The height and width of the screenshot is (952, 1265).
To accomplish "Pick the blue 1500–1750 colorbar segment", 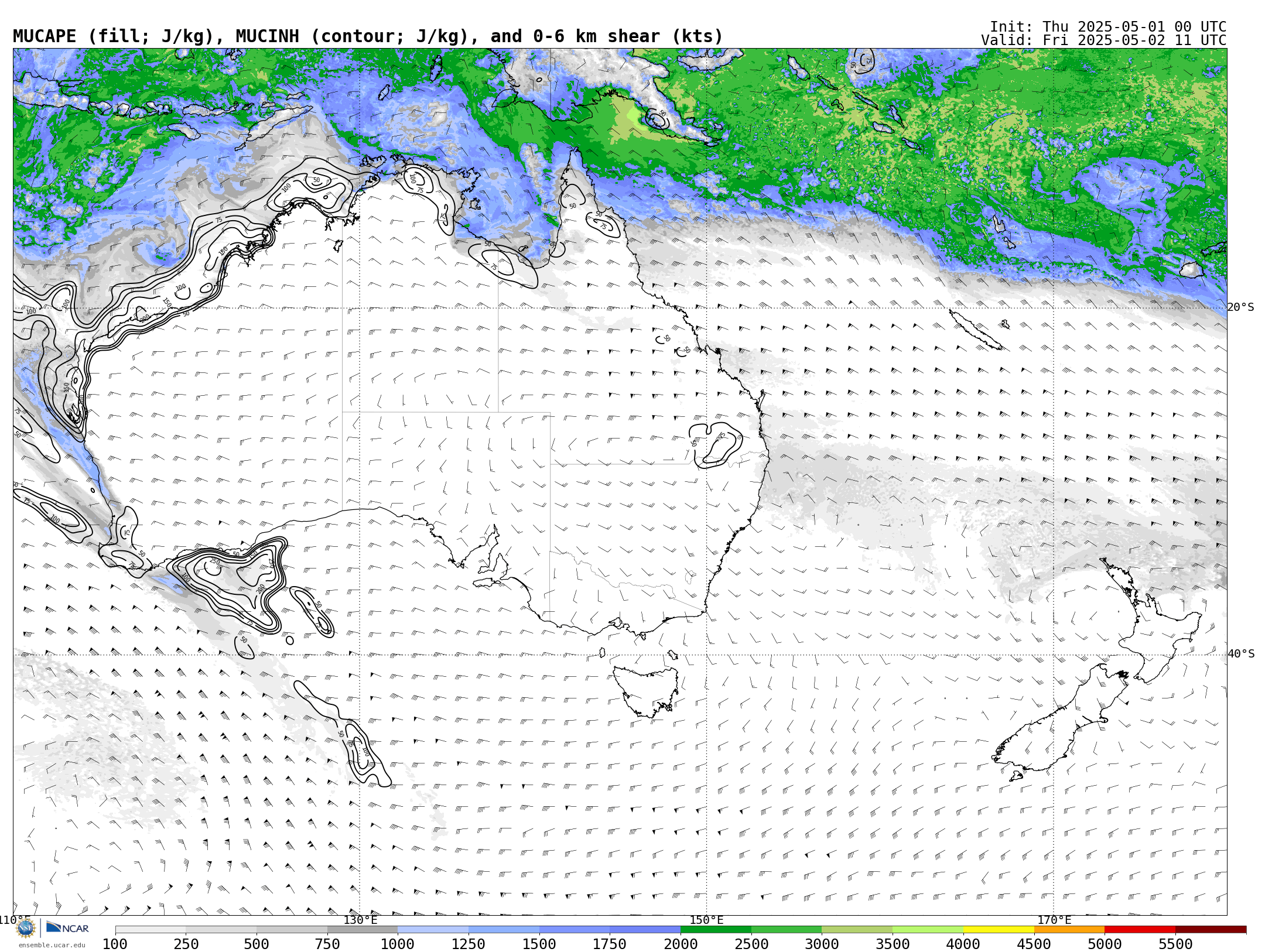I will tap(575, 930).
